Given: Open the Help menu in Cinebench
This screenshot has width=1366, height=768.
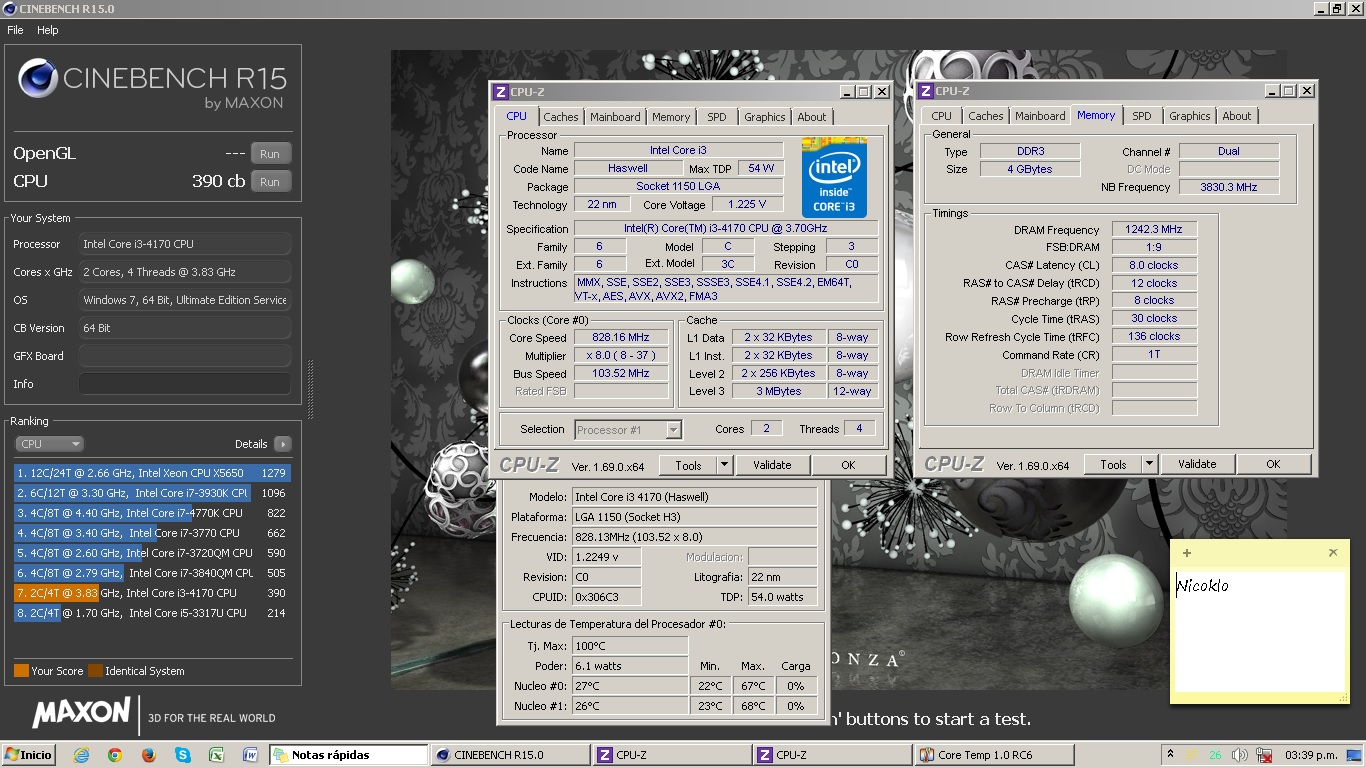Looking at the screenshot, I should coord(48,30).
